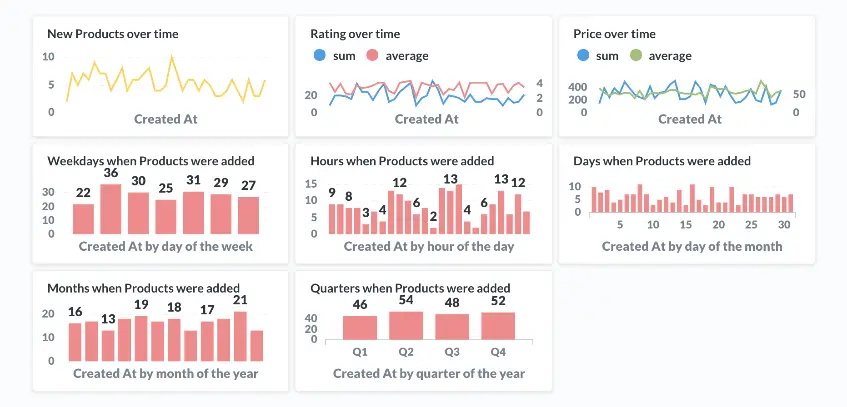Viewport: 847px width, 407px height.
Task: Click the month bar labeled 21
Action: 240,337
